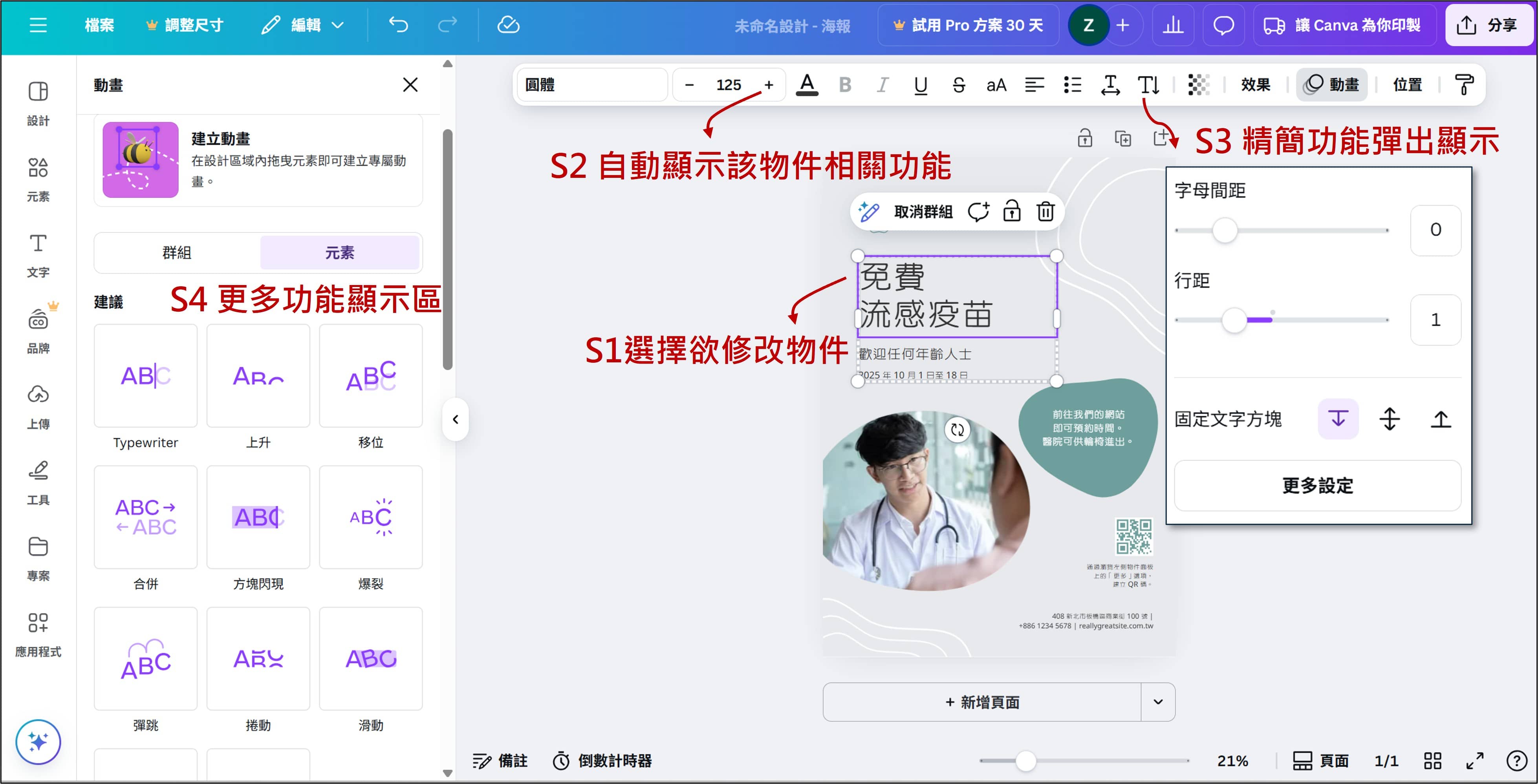Toggle underline formatting
The height and width of the screenshot is (784, 1538).
[x=921, y=85]
